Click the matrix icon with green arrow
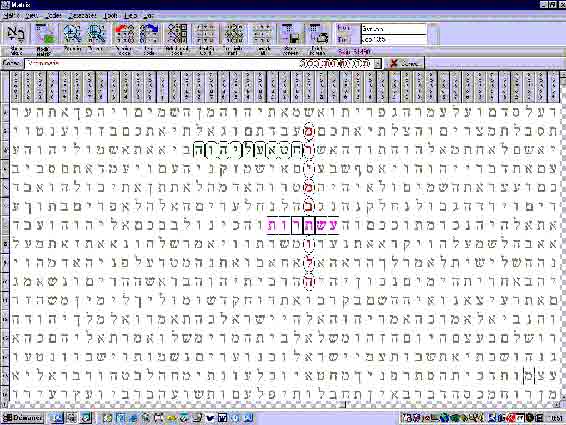The height and width of the screenshot is (425, 566). (x=44, y=34)
